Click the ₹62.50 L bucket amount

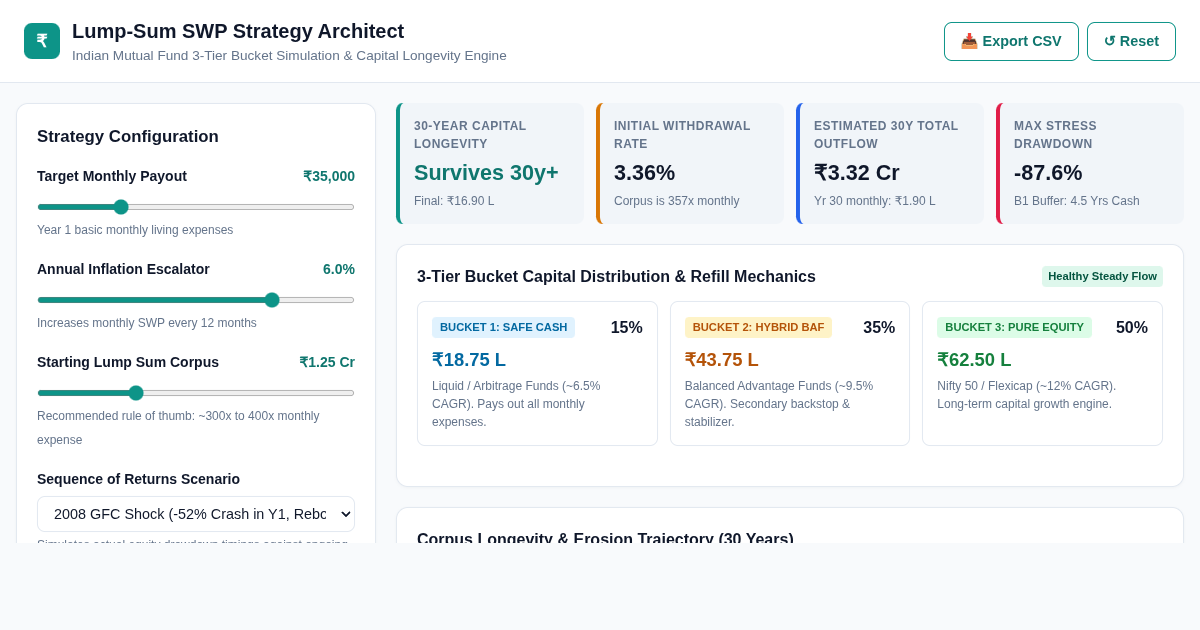[974, 360]
